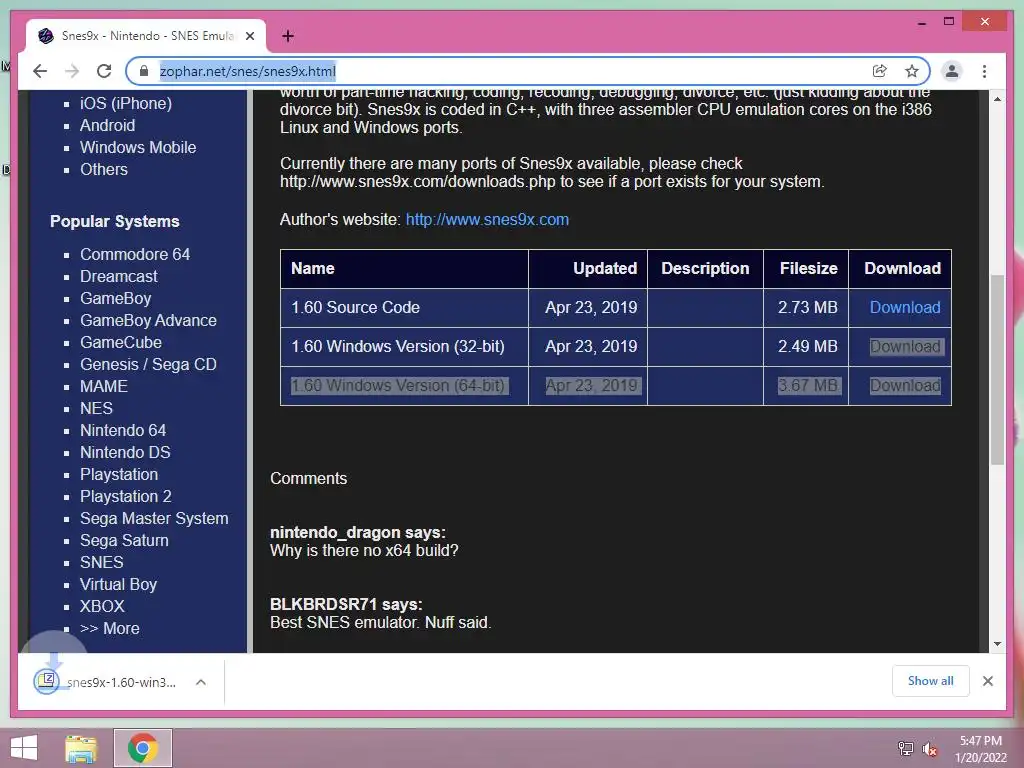Open the taskbar clock and date
The width and height of the screenshot is (1024, 768).
[981, 749]
